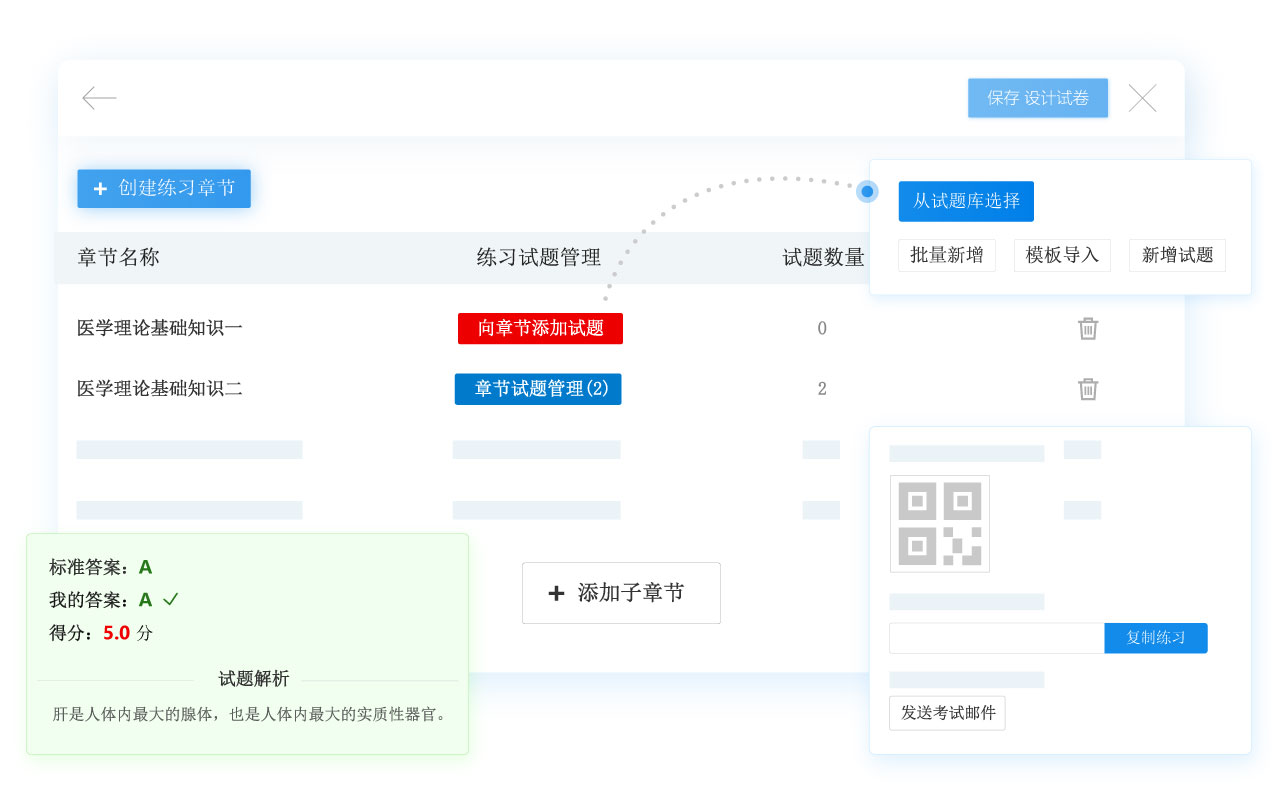
Task: Click the blue dot marker on popup
Action: click(x=867, y=191)
